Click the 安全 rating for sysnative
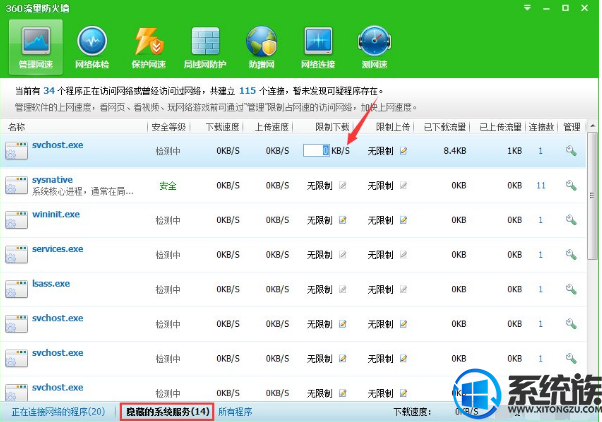 [x=168, y=186]
